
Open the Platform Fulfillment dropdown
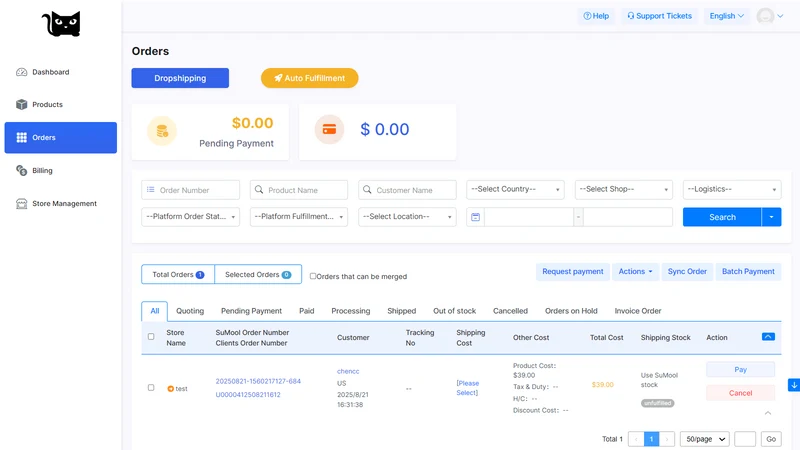(299, 217)
